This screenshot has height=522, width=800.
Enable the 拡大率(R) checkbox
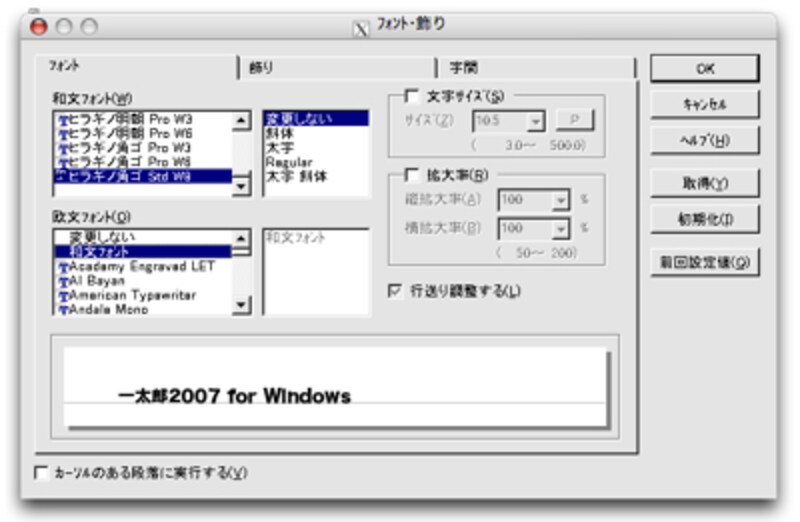(x=411, y=175)
